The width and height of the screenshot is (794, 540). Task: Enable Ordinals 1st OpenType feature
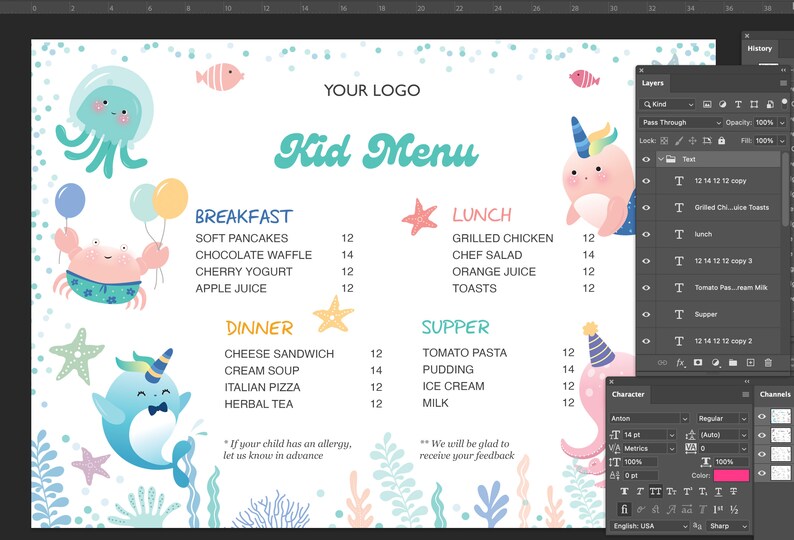click(718, 509)
